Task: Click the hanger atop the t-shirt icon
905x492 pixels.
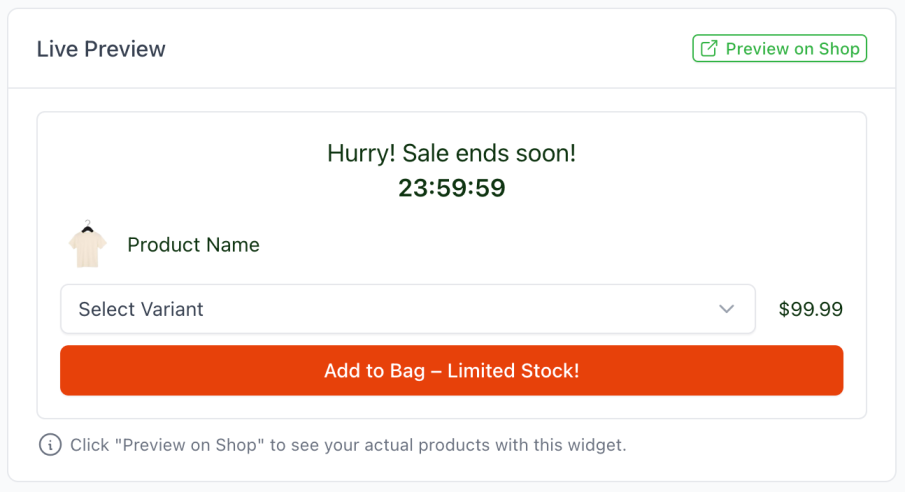Action: (x=88, y=226)
